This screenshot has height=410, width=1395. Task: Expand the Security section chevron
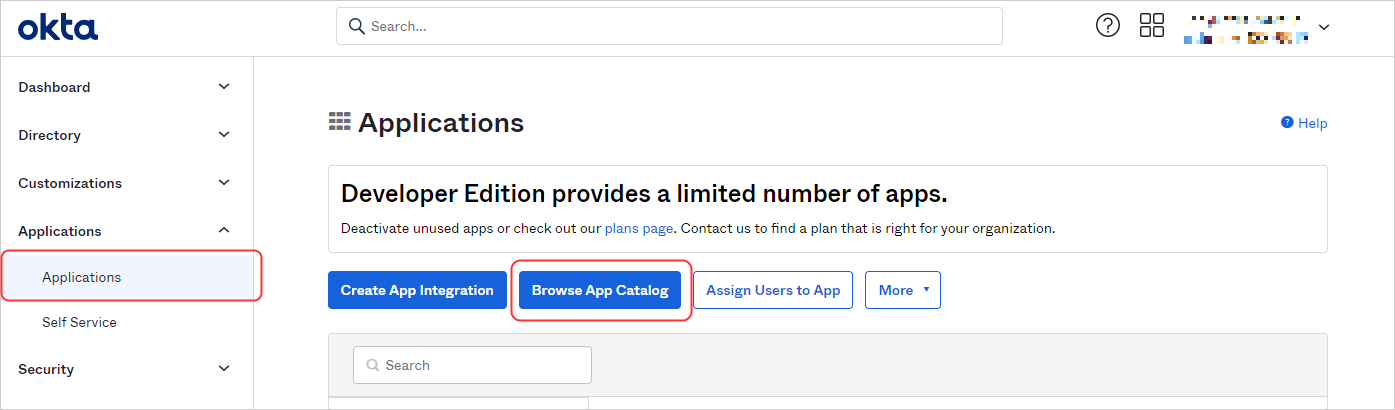pos(224,369)
